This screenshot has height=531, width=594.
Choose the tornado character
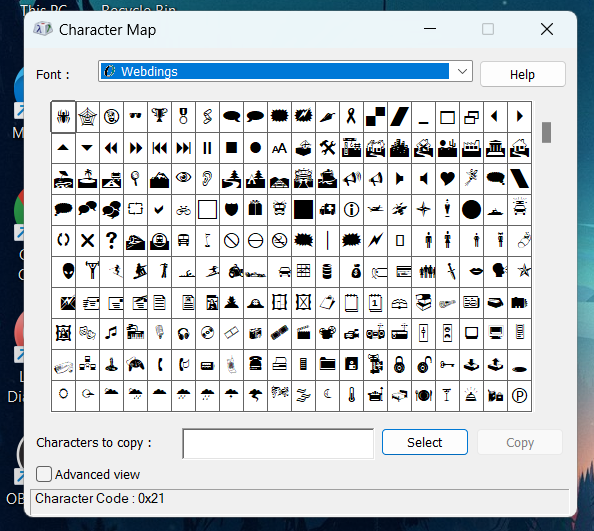click(x=255, y=396)
